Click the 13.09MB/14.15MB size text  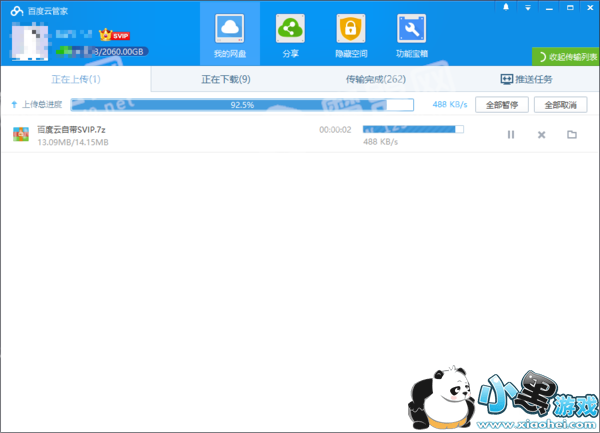(73, 142)
